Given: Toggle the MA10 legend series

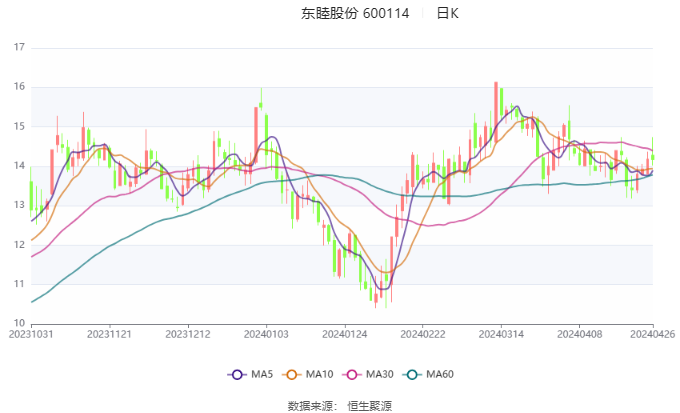Looking at the screenshot, I should click(x=307, y=374).
